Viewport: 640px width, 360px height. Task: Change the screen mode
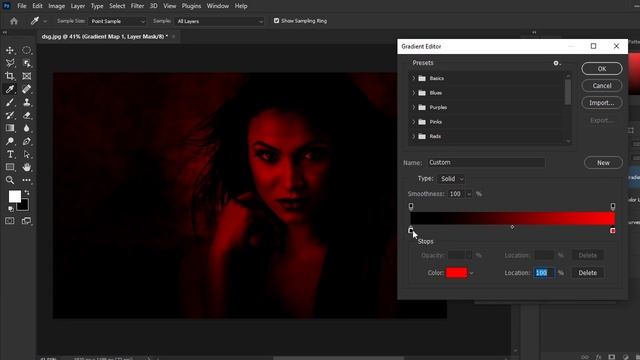[x=27, y=221]
